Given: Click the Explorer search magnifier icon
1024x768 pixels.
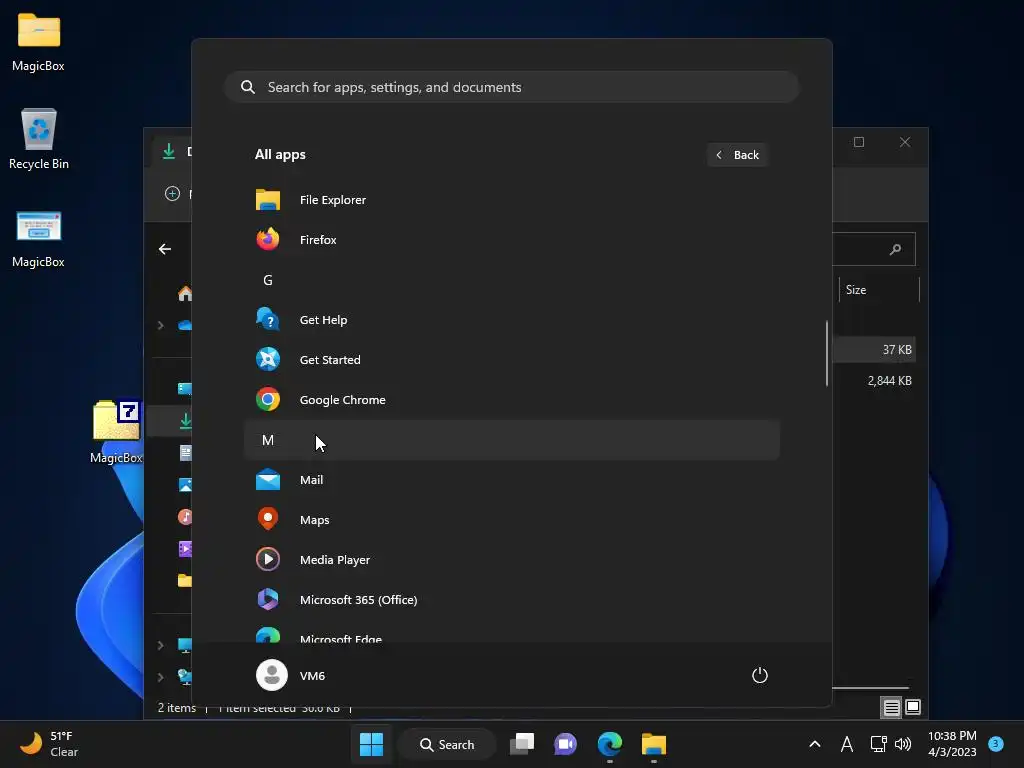Looking at the screenshot, I should coord(895,249).
